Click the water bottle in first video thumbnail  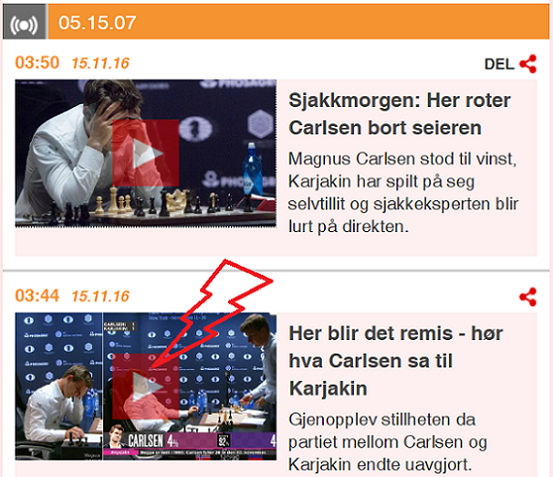(x=251, y=169)
